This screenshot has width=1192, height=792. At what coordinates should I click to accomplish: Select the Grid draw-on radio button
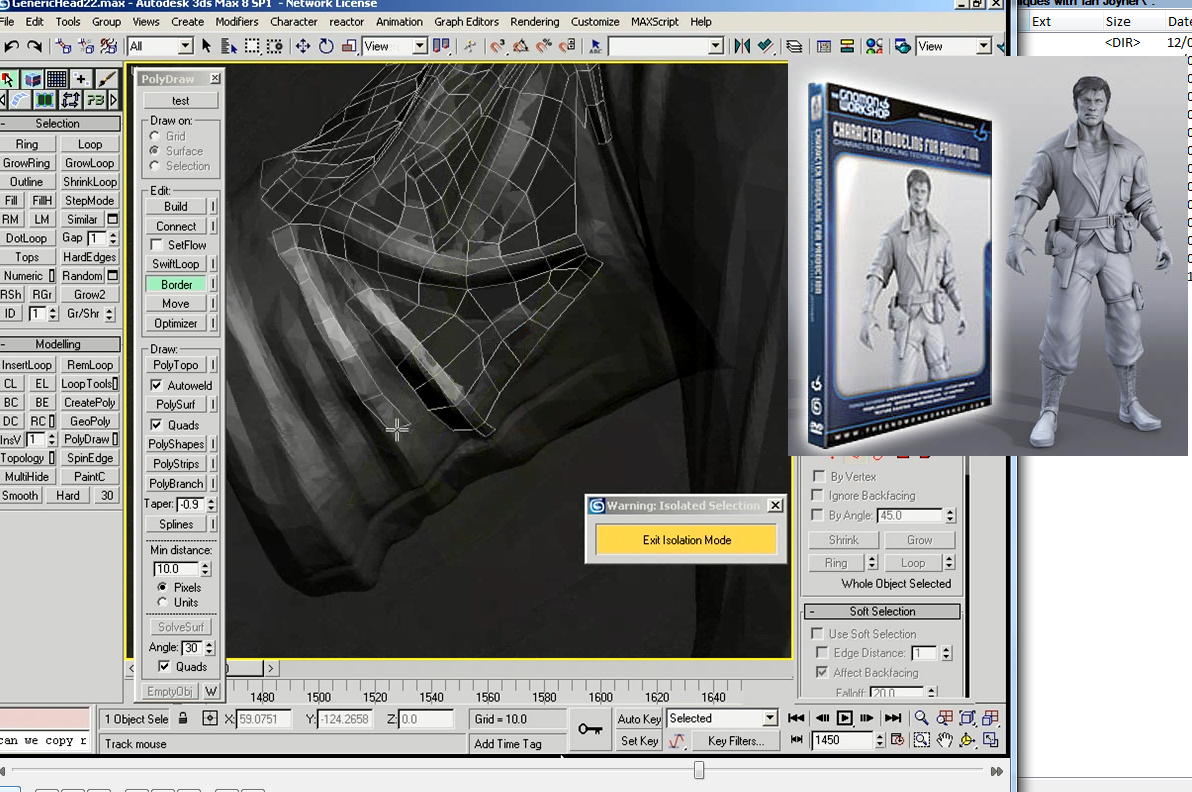tap(154, 136)
